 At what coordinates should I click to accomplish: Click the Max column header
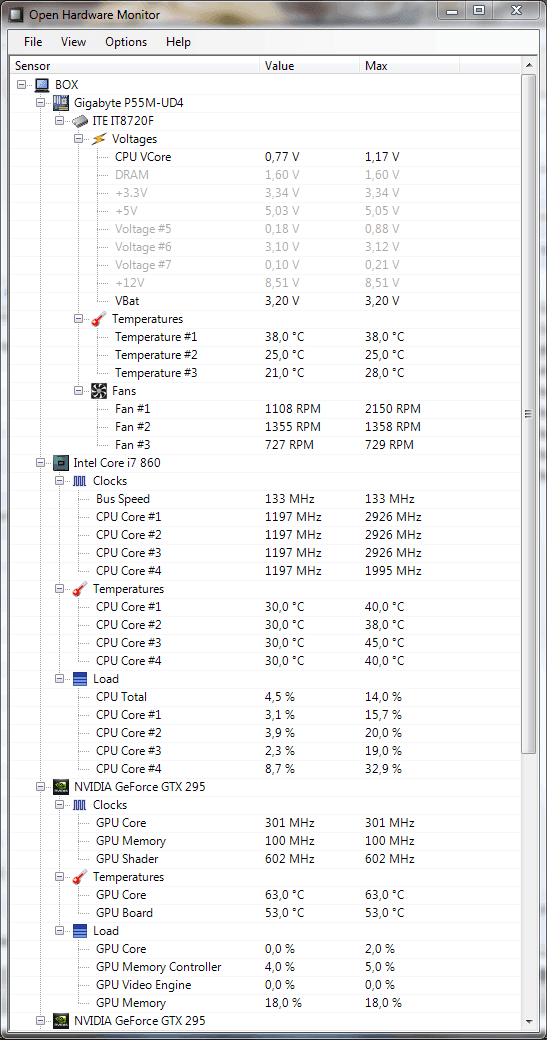tap(410, 66)
